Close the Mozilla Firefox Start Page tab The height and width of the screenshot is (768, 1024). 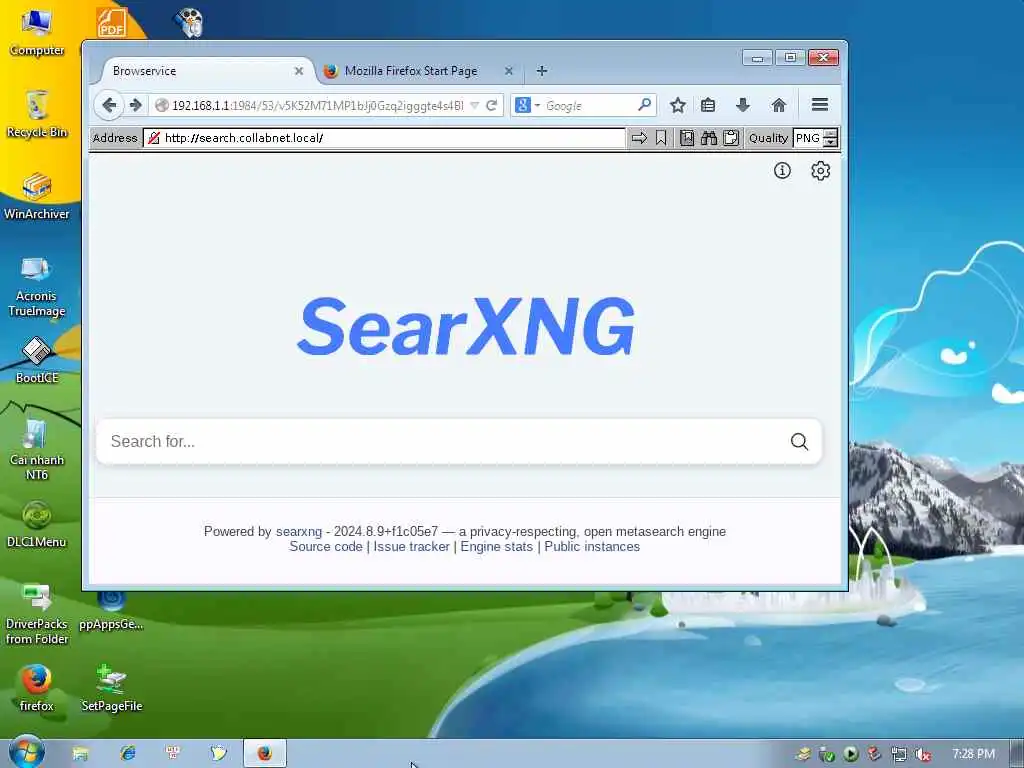tap(509, 71)
